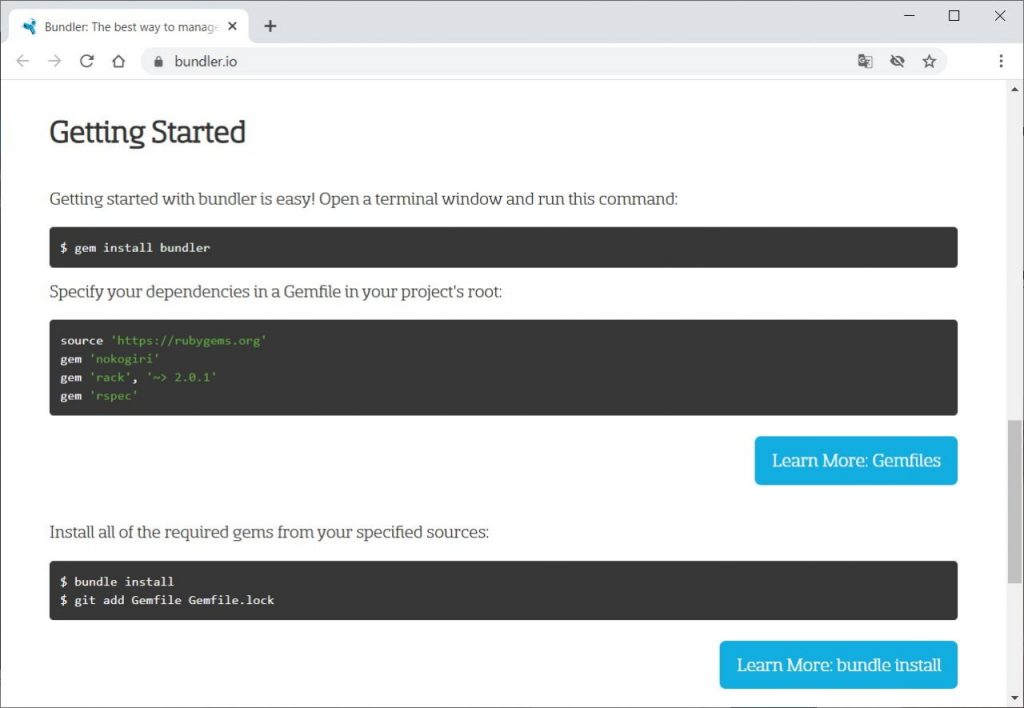The image size is (1024, 708).
Task: Click the forward navigation arrow
Action: pos(54,61)
